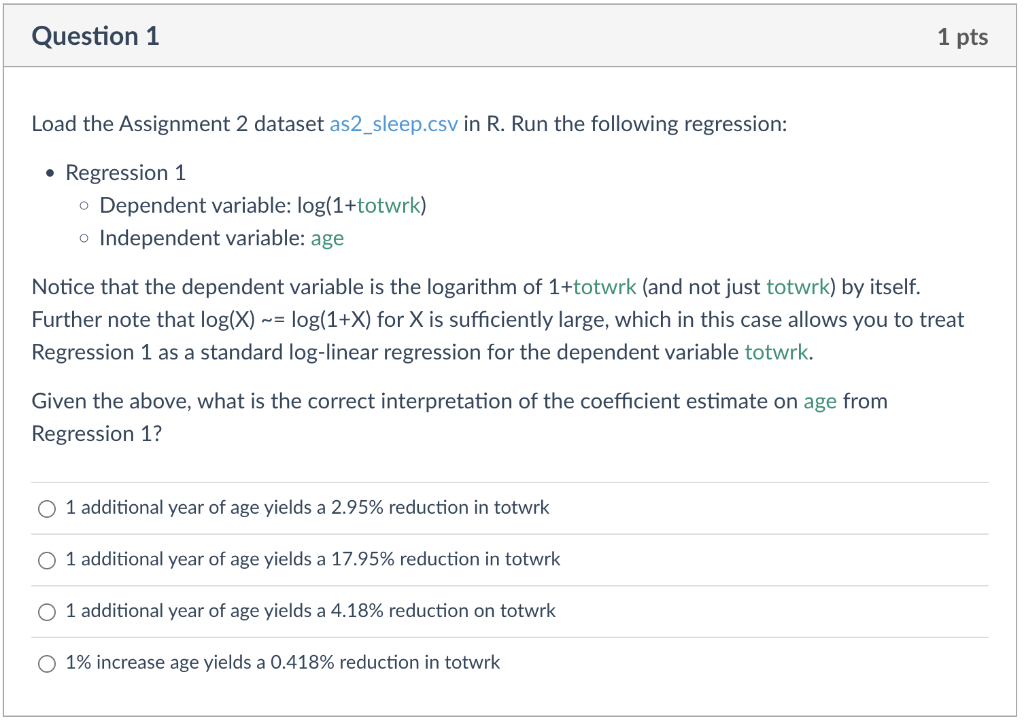Click the "Dependent variable:" label text
This screenshot has height=723, width=1024.
(x=195, y=206)
